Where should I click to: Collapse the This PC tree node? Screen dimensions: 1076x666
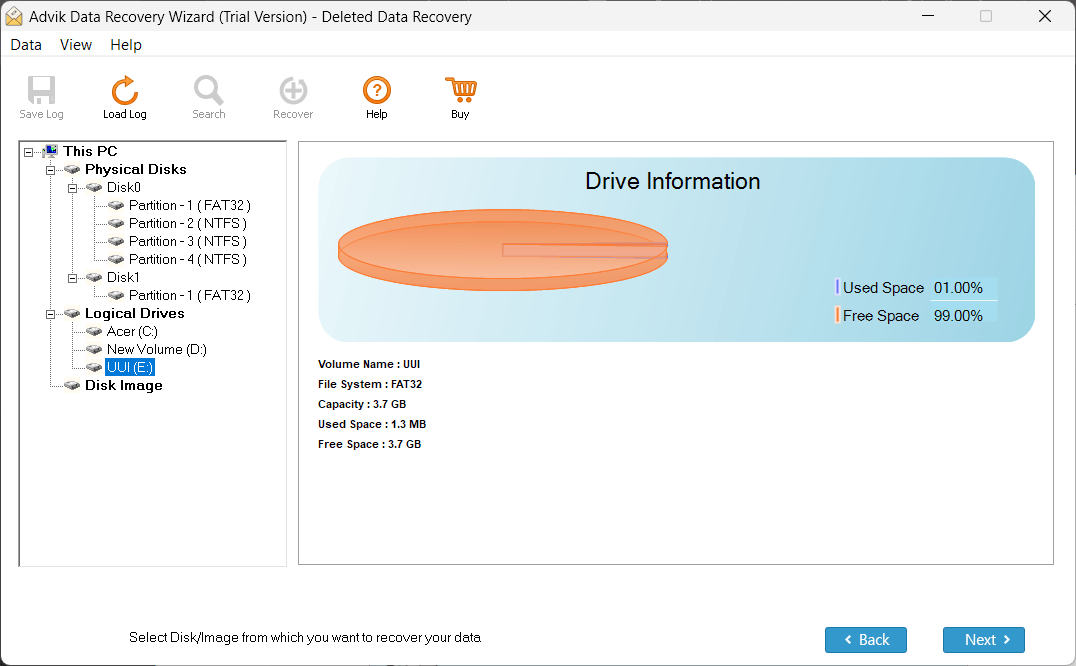[x=28, y=152]
